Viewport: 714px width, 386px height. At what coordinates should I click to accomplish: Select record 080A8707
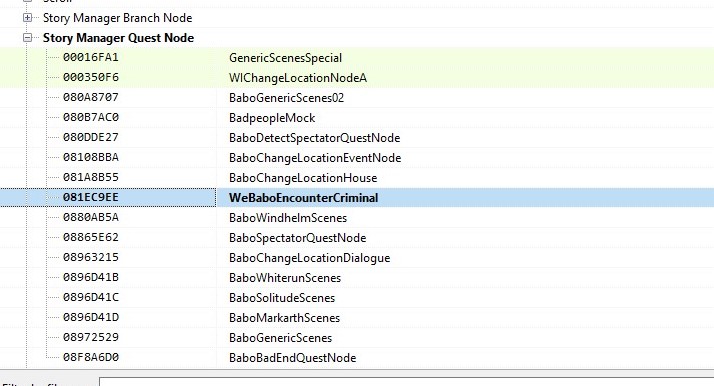[91, 97]
